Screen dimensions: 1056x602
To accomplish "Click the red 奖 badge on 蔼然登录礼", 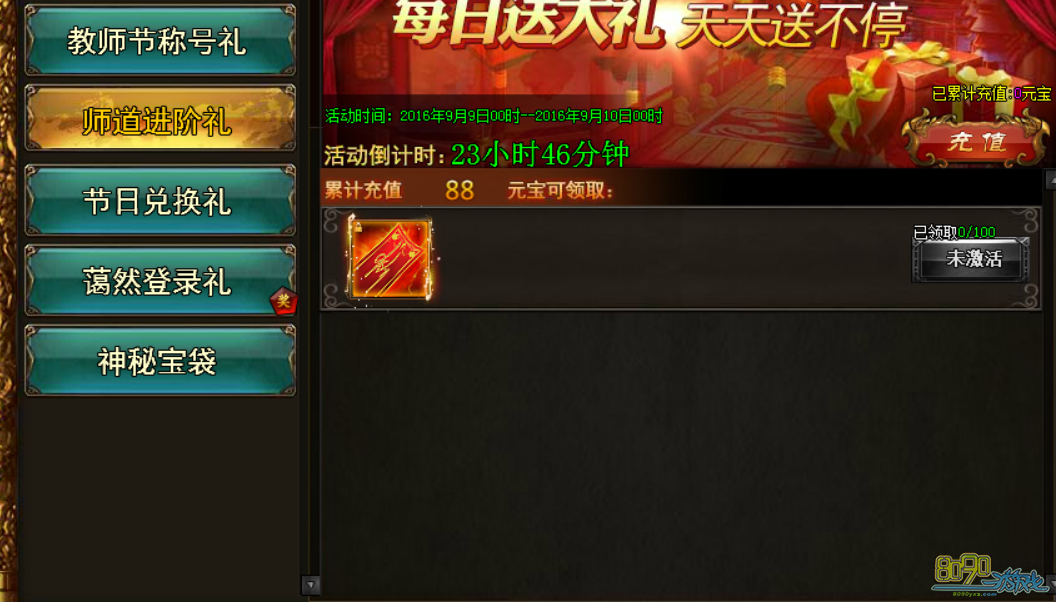I will 284,301.
